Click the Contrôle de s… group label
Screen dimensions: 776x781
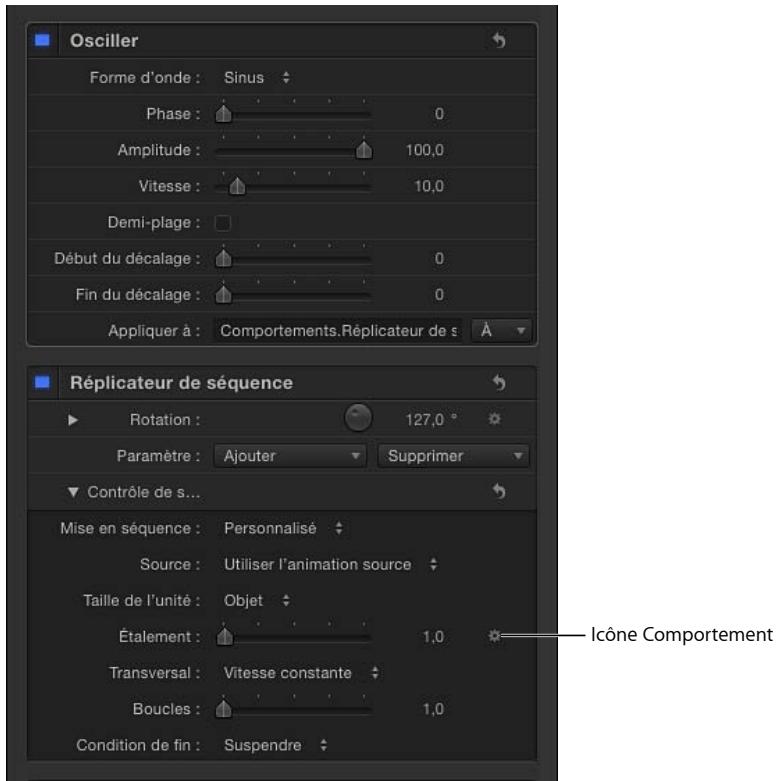pos(144,492)
